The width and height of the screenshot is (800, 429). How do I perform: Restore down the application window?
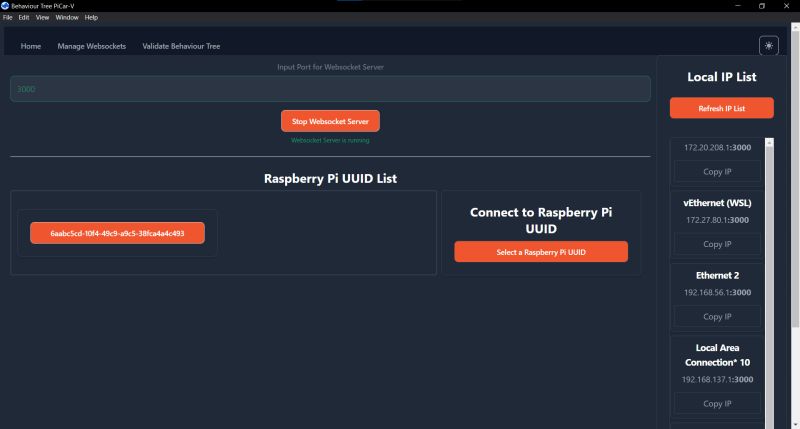tap(762, 6)
